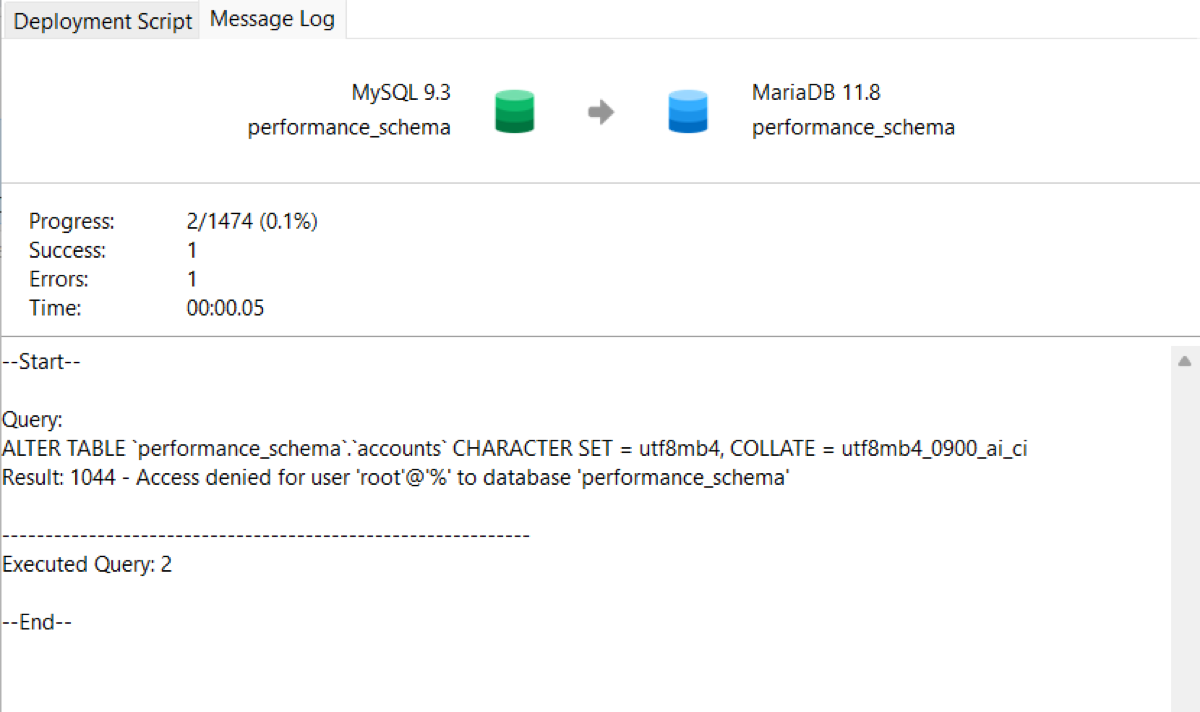Click the --End-- line in log
Screen dimensions: 1200x712
37,622
